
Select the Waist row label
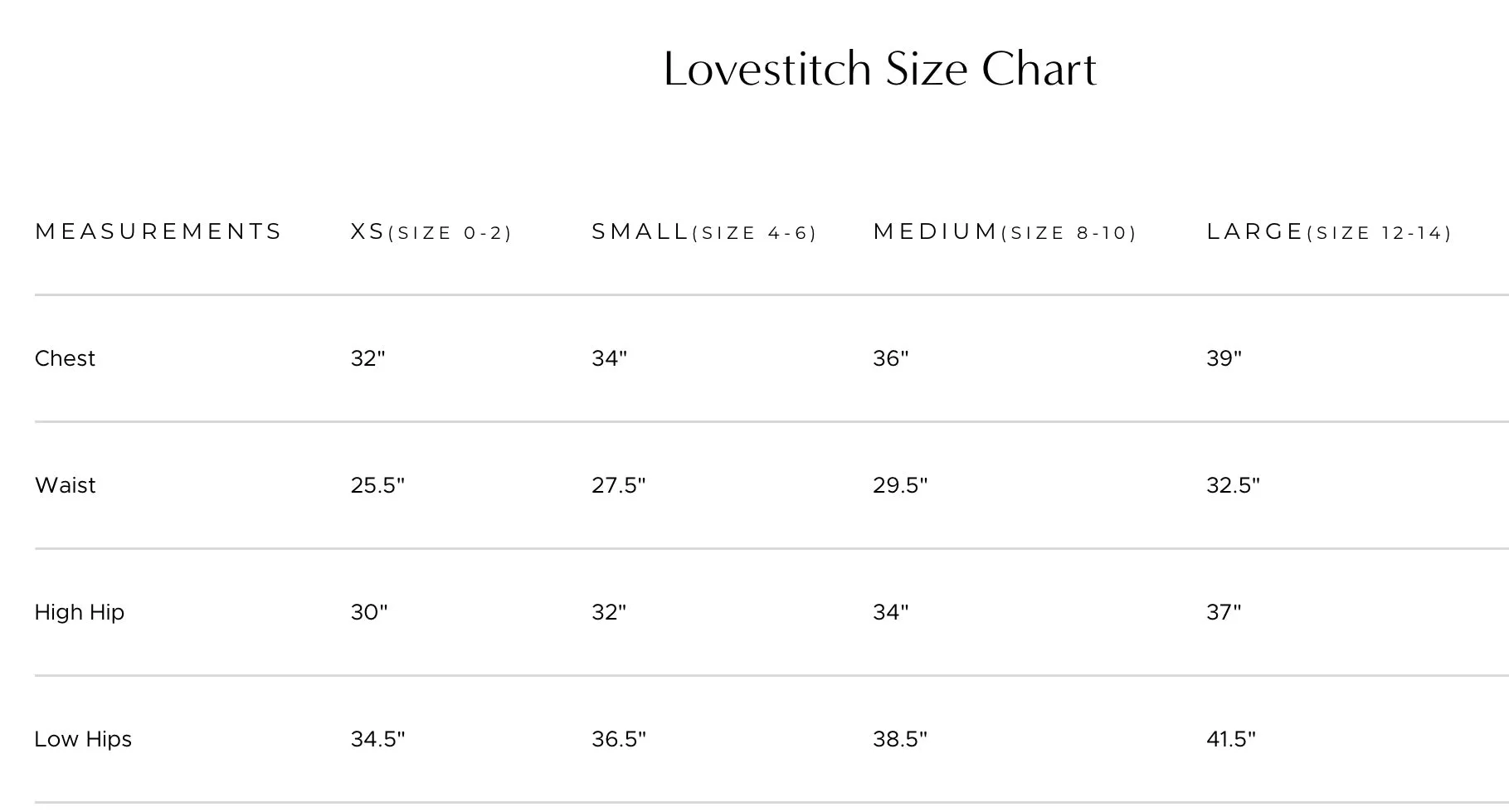(66, 485)
